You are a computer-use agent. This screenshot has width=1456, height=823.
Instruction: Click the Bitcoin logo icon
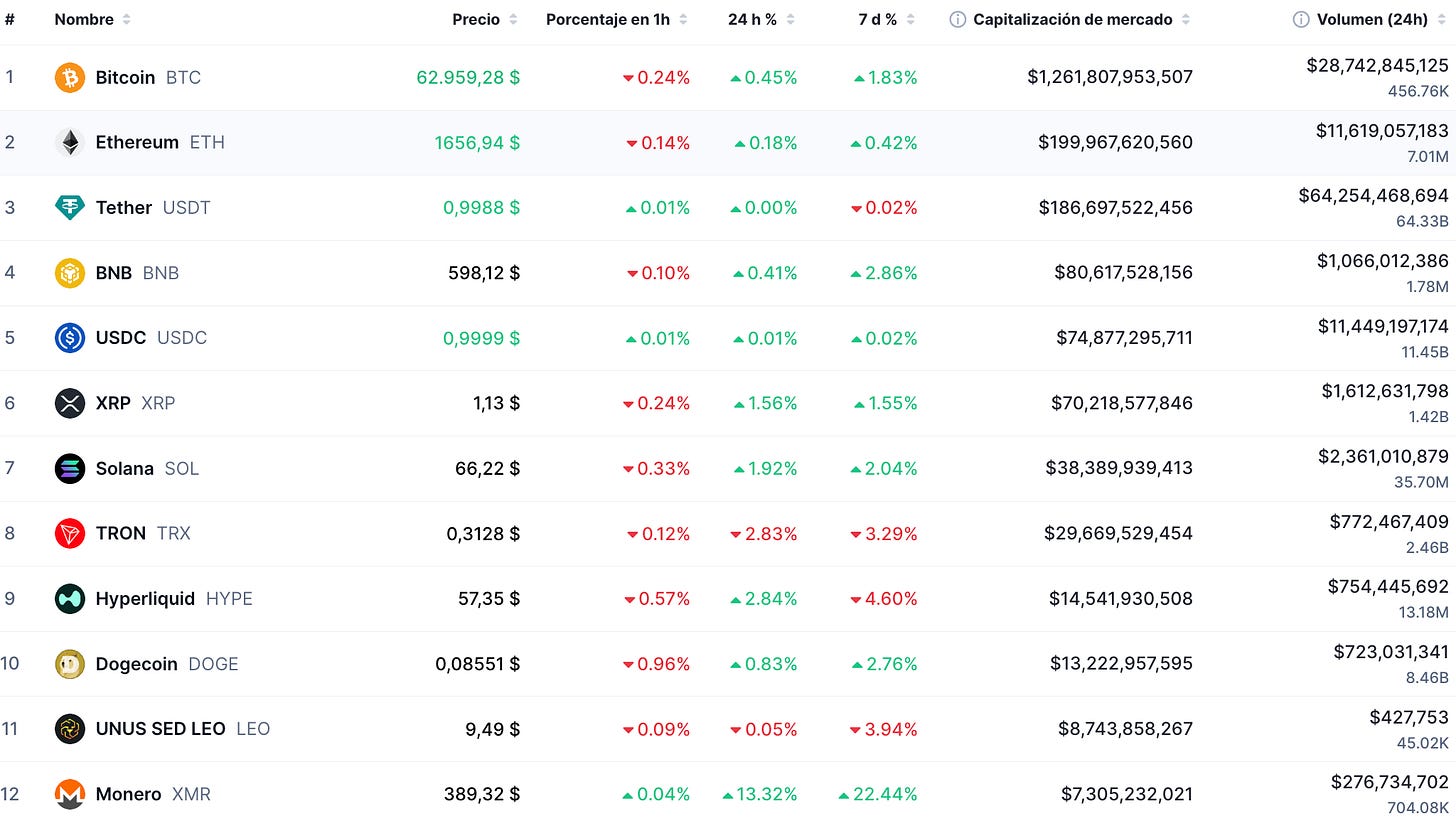pyautogui.click(x=70, y=77)
